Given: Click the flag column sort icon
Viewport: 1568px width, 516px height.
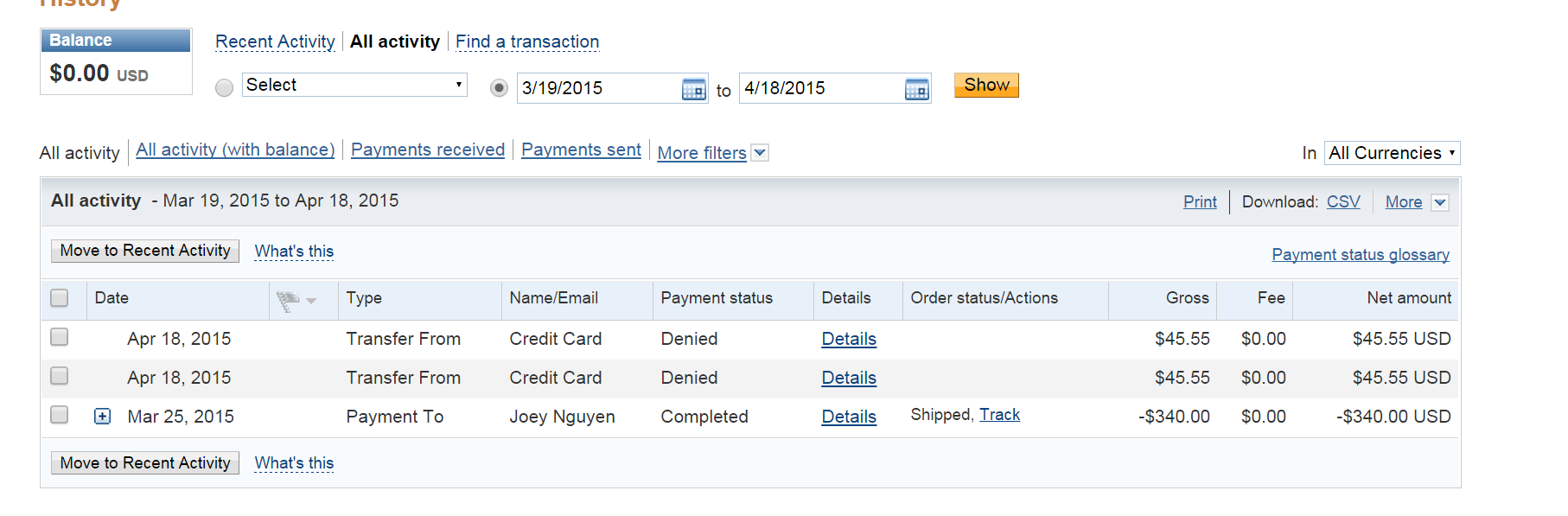Looking at the screenshot, I should click(296, 300).
